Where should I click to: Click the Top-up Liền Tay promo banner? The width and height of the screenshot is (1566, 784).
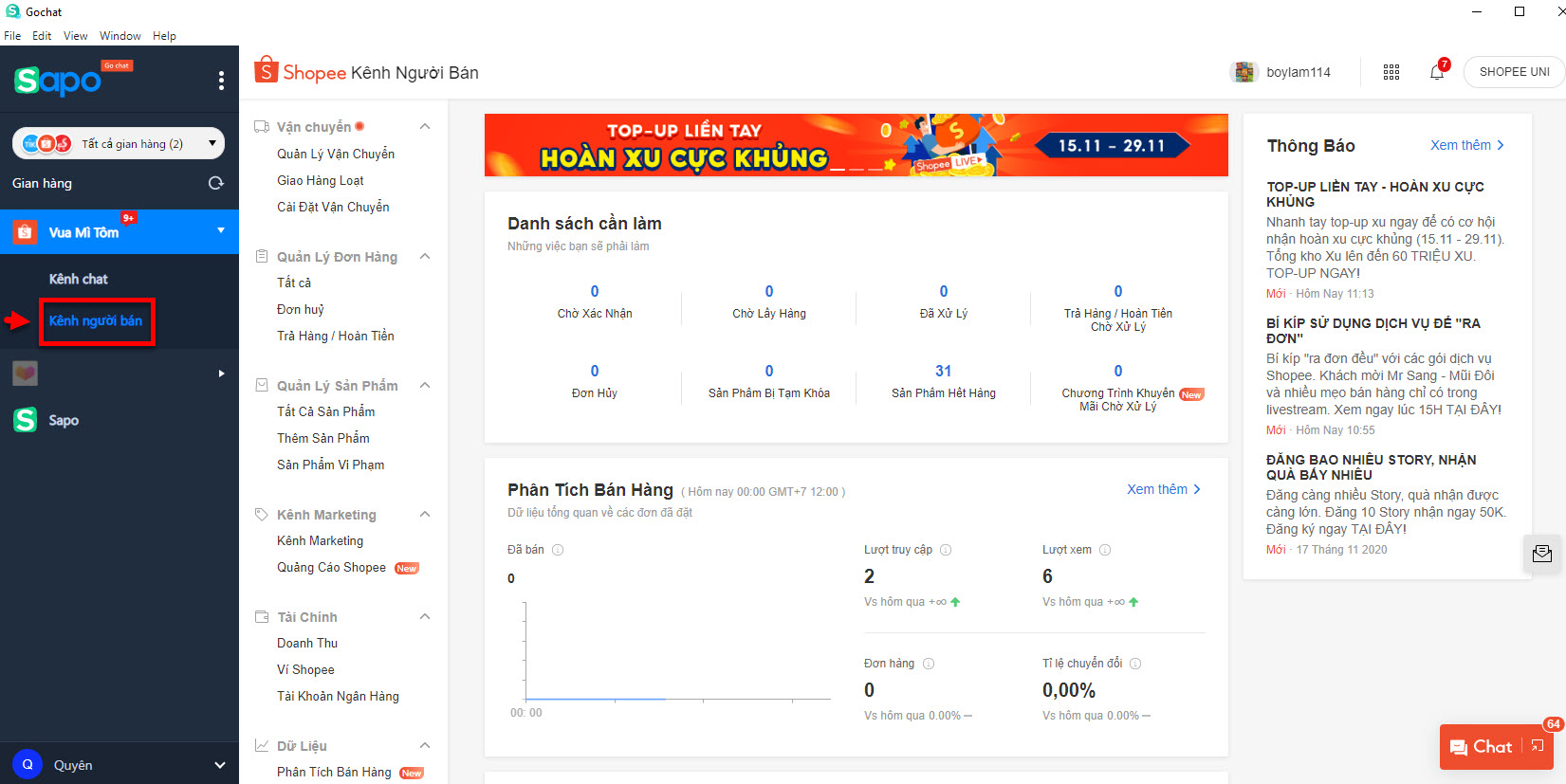[x=856, y=145]
